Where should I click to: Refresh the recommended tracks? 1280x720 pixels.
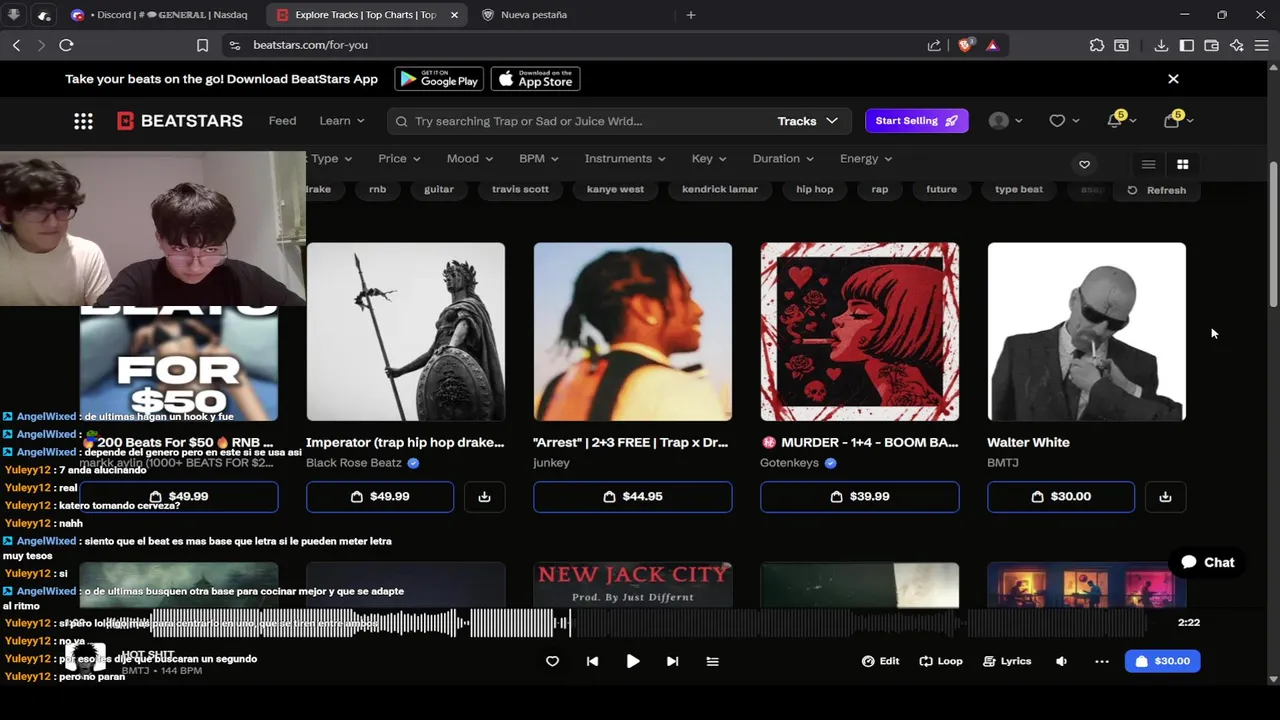[x=1157, y=190]
